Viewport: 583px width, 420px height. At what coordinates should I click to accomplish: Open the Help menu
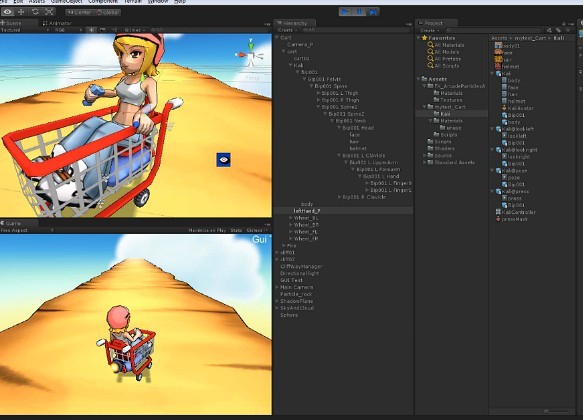pyautogui.click(x=180, y=1)
